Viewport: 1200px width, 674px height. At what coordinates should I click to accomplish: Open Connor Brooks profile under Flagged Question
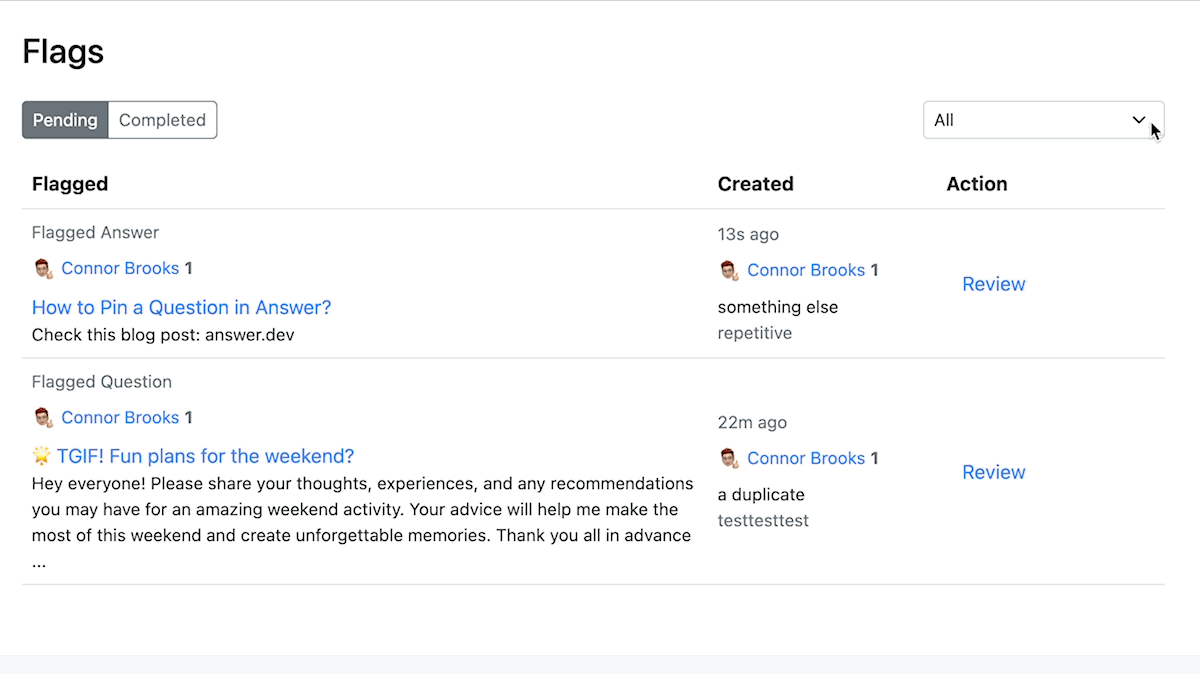tap(120, 417)
